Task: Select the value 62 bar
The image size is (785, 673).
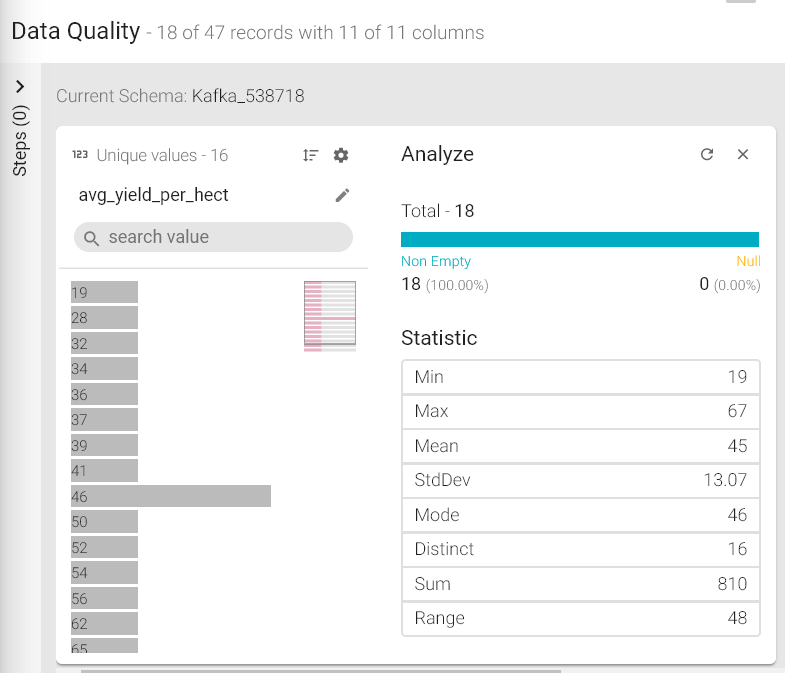Action: coord(104,624)
